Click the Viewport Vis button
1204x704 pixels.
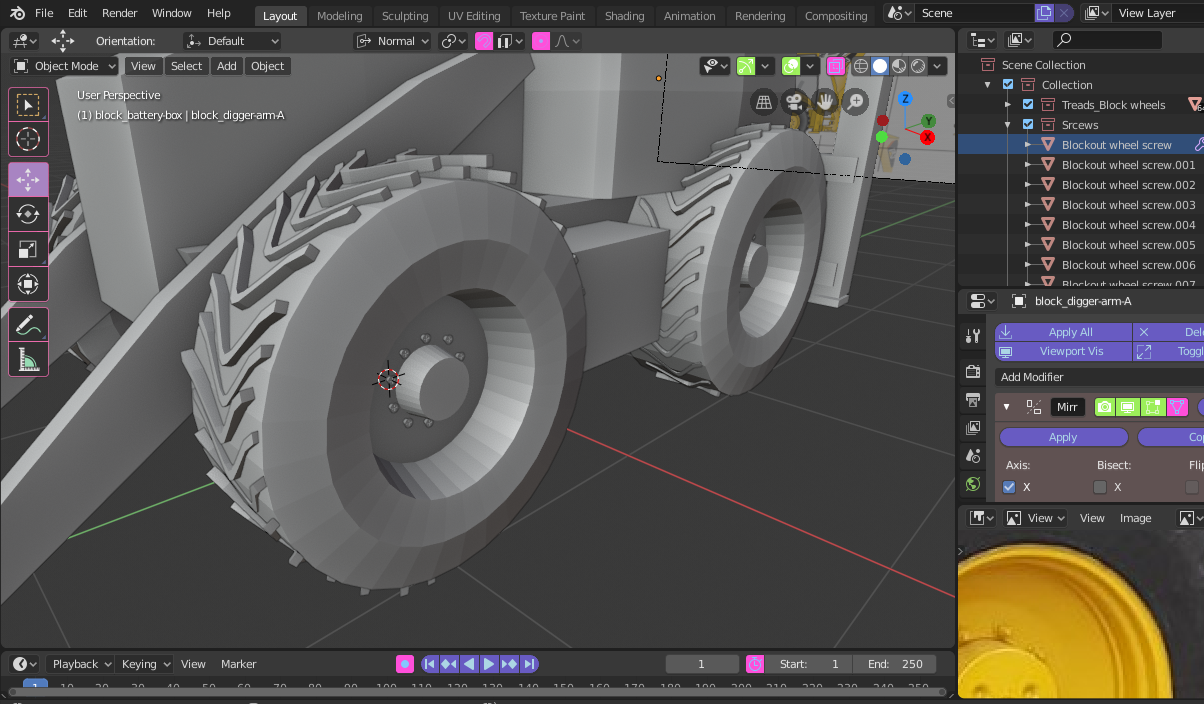click(x=1064, y=352)
